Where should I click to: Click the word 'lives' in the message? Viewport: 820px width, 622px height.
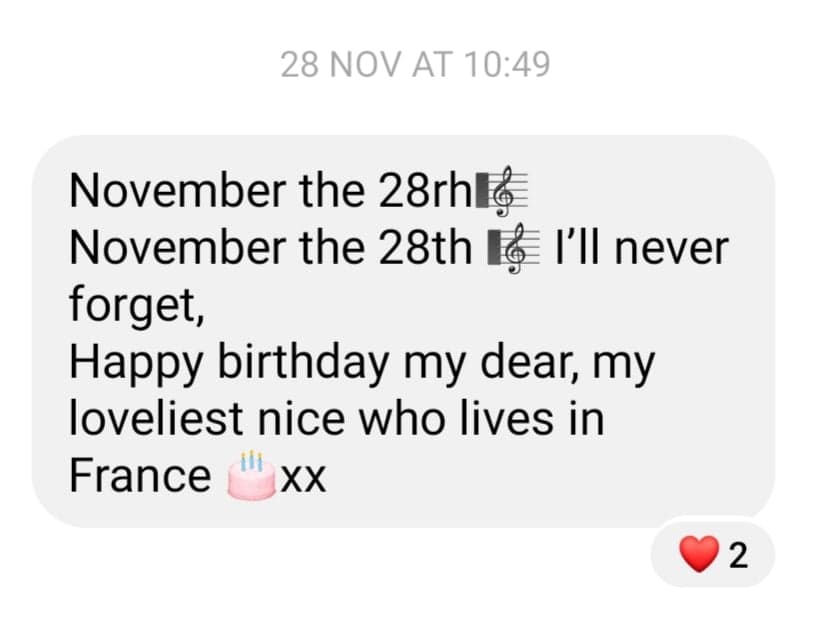point(506,419)
